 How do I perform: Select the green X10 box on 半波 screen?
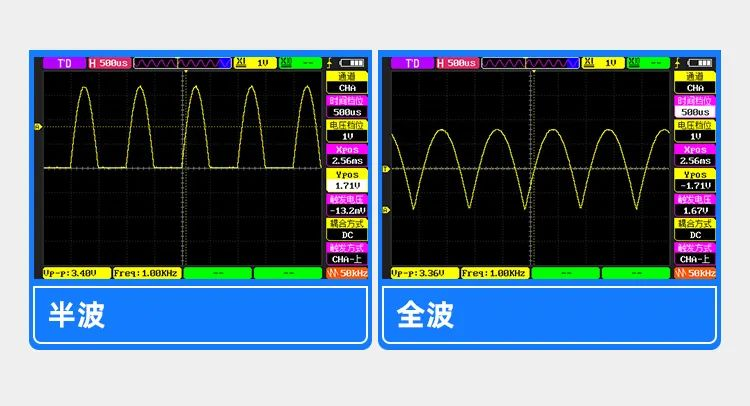coord(300,63)
